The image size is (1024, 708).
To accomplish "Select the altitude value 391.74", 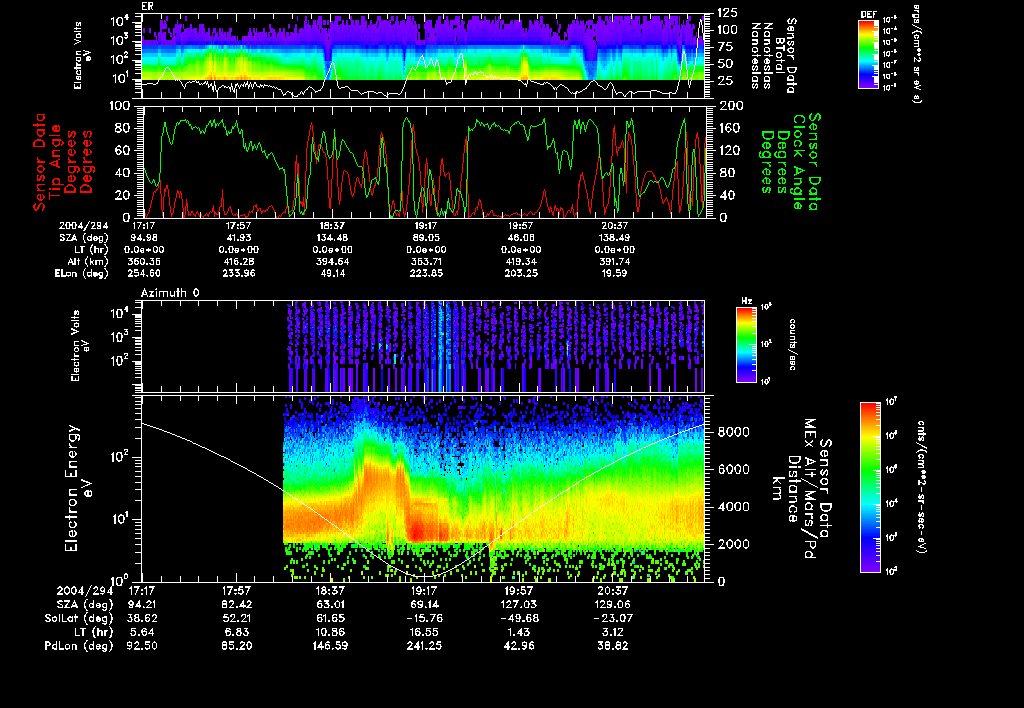I will click(x=614, y=261).
